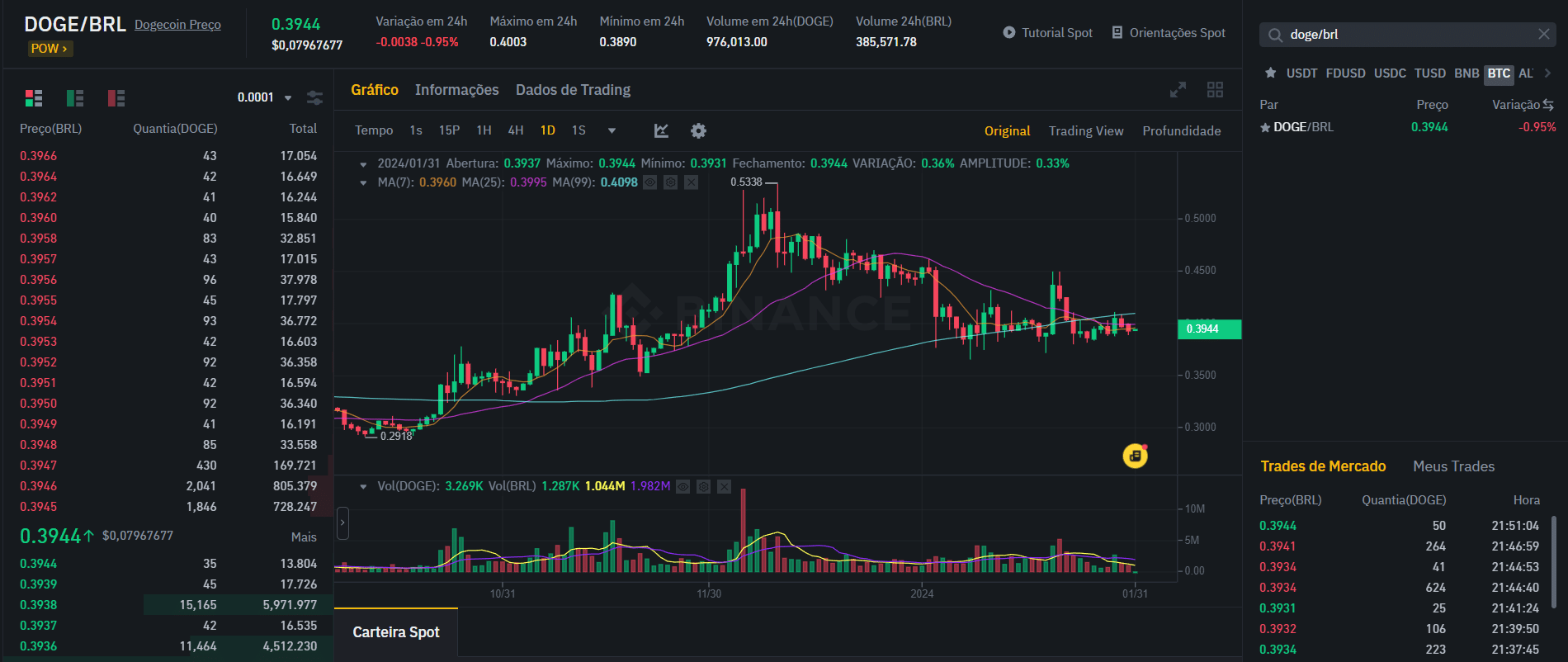Sort the pair list by Par
Image resolution: width=1568 pixels, height=662 pixels.
click(1268, 105)
